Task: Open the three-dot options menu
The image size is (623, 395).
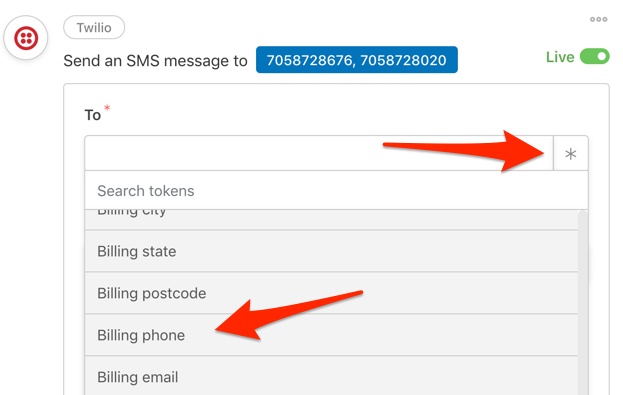Action: [598, 19]
